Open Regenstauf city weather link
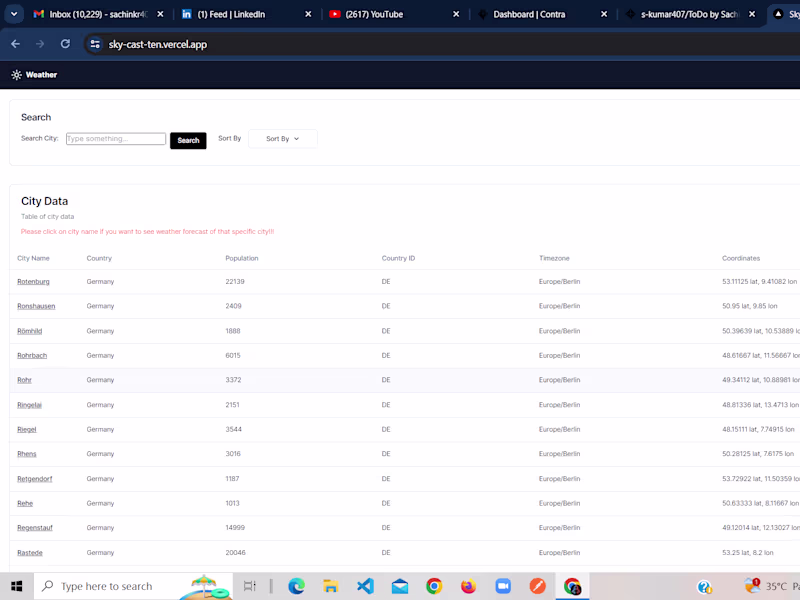This screenshot has width=800, height=600. pos(35,528)
